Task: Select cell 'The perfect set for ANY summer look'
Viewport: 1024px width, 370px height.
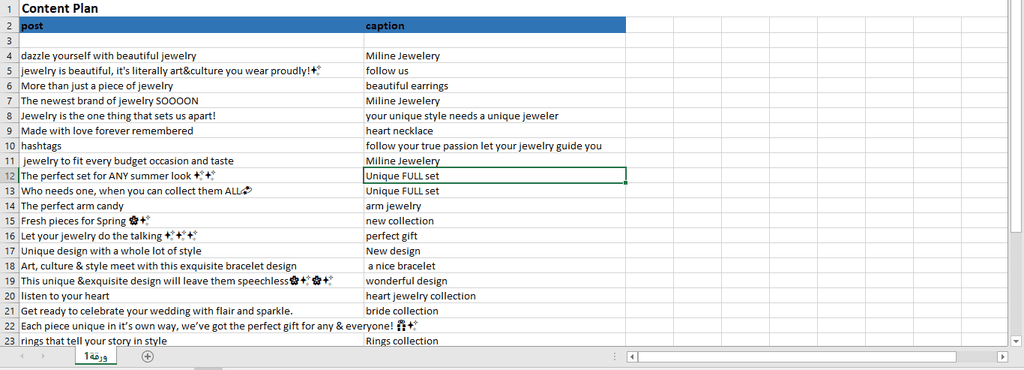Action: 191,176
